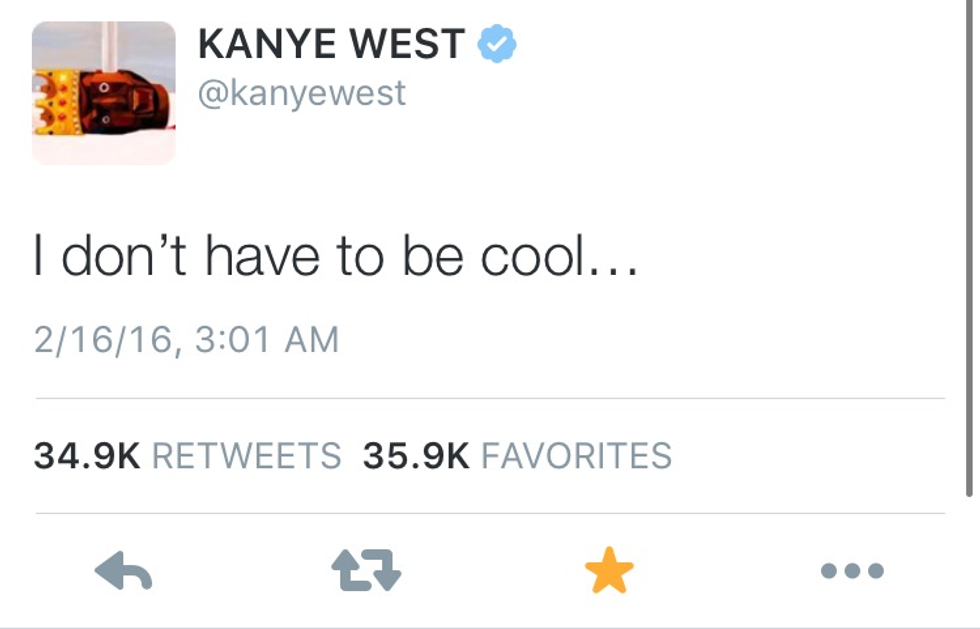The width and height of the screenshot is (980, 629).
Task: Open the KANYE WEST display name
Action: (331, 44)
